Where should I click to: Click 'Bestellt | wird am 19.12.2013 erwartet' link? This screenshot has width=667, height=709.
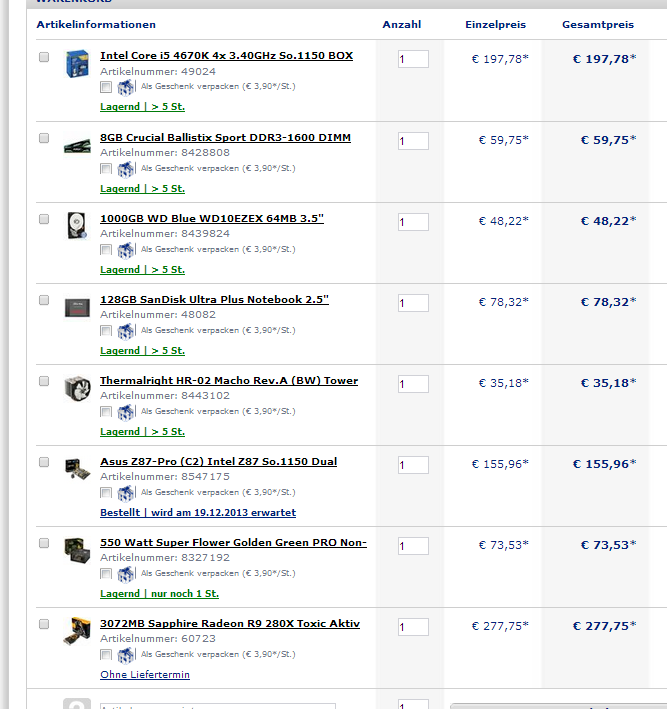click(198, 512)
